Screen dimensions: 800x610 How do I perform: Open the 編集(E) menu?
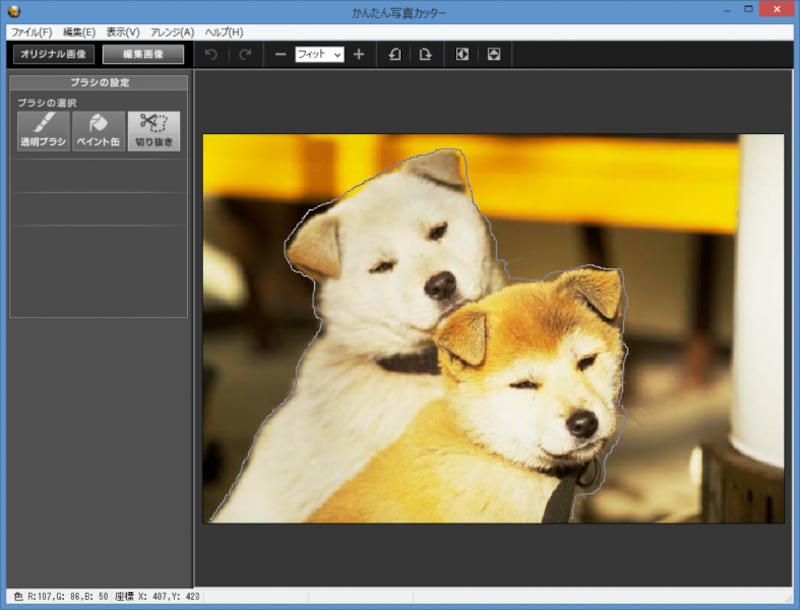(79, 32)
